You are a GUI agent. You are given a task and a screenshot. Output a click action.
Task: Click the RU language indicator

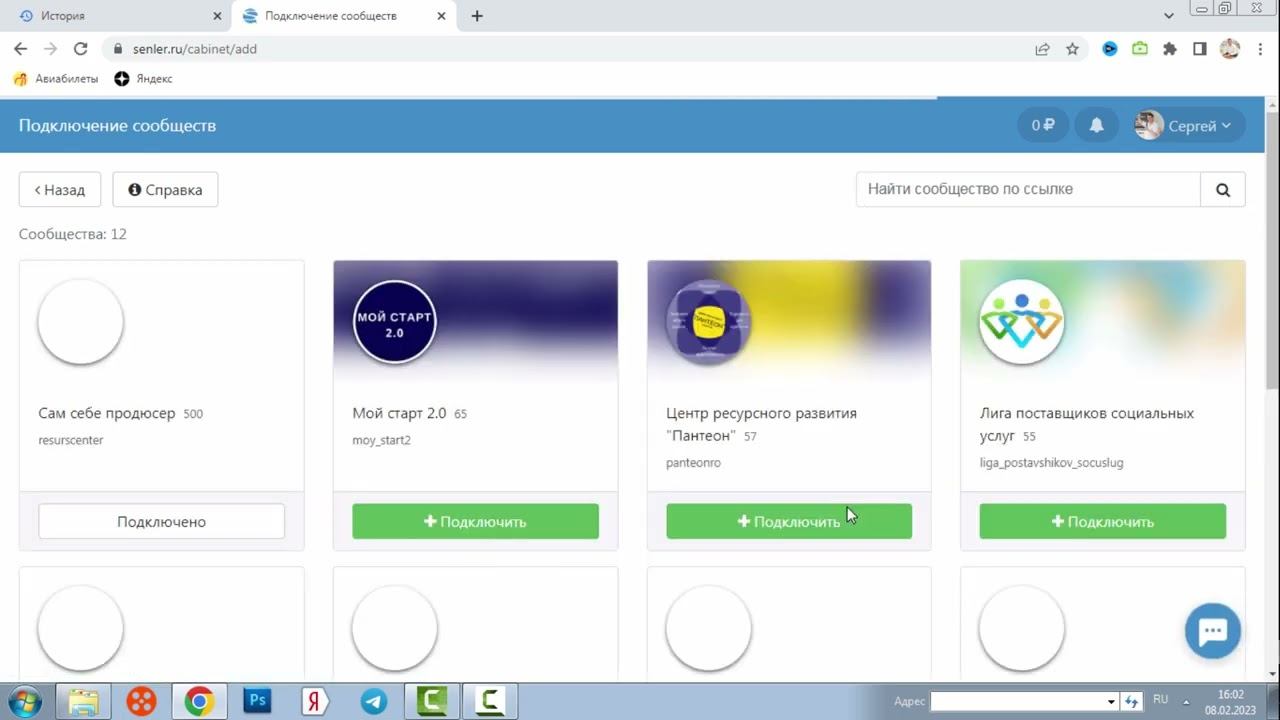pos(1161,700)
